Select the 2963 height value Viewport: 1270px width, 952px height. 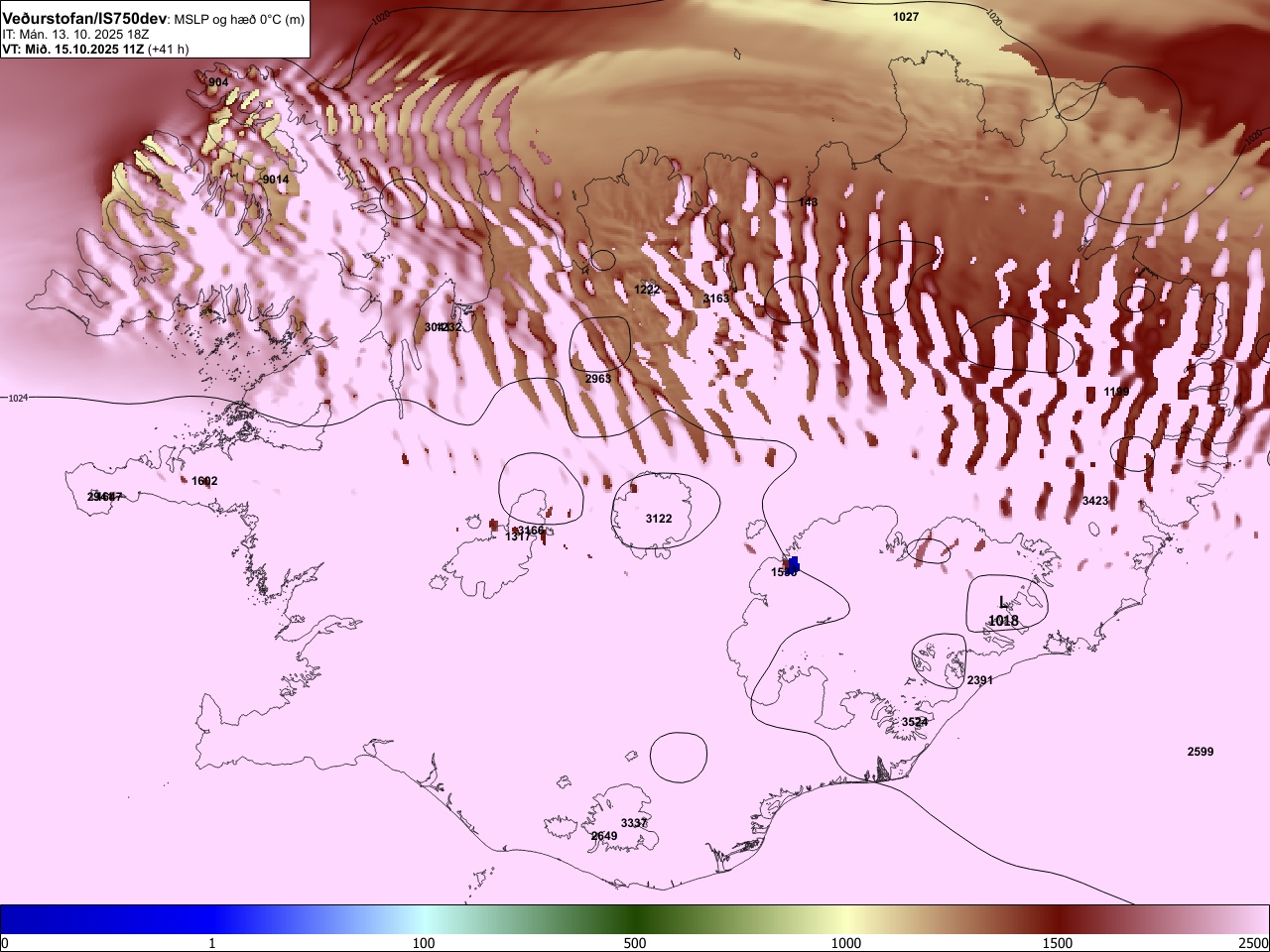pyautogui.click(x=598, y=379)
